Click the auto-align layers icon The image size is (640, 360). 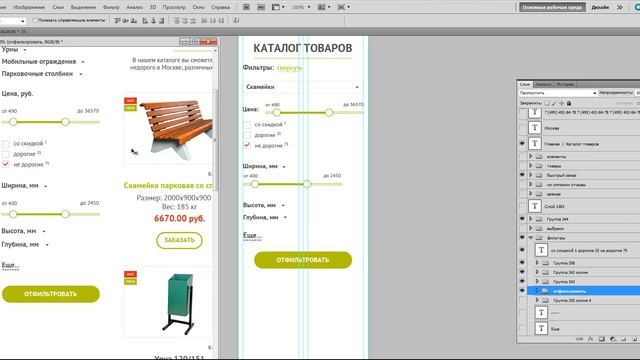(x=236, y=20)
